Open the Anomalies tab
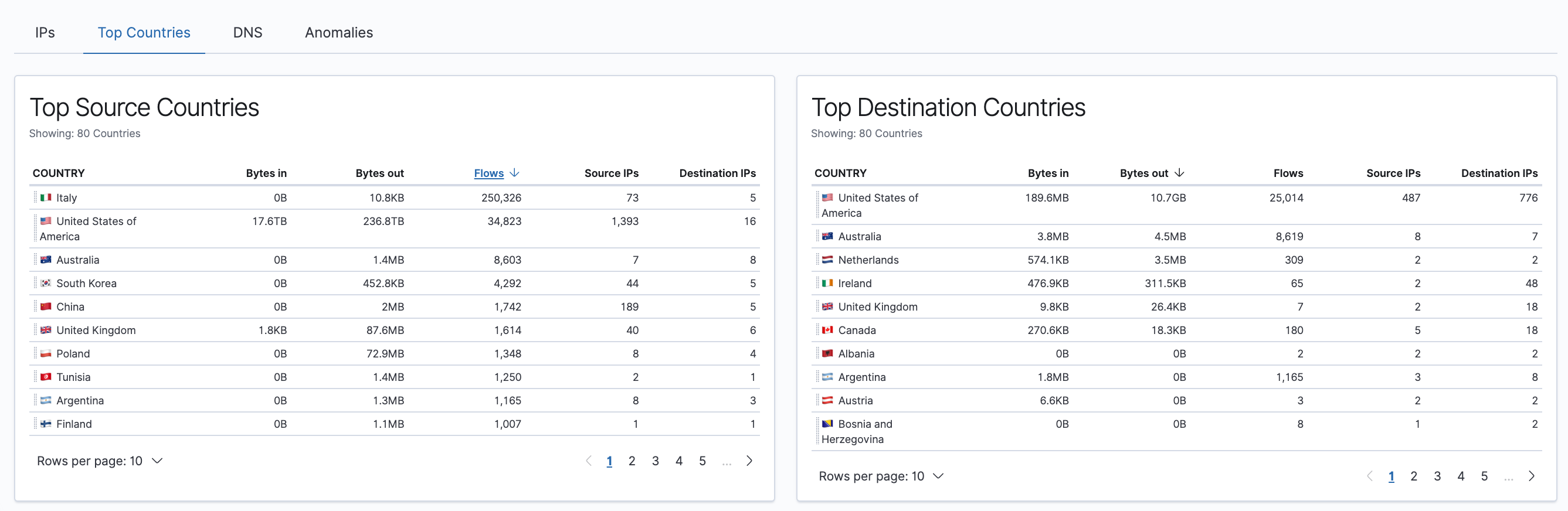The image size is (1568, 511). [x=338, y=33]
